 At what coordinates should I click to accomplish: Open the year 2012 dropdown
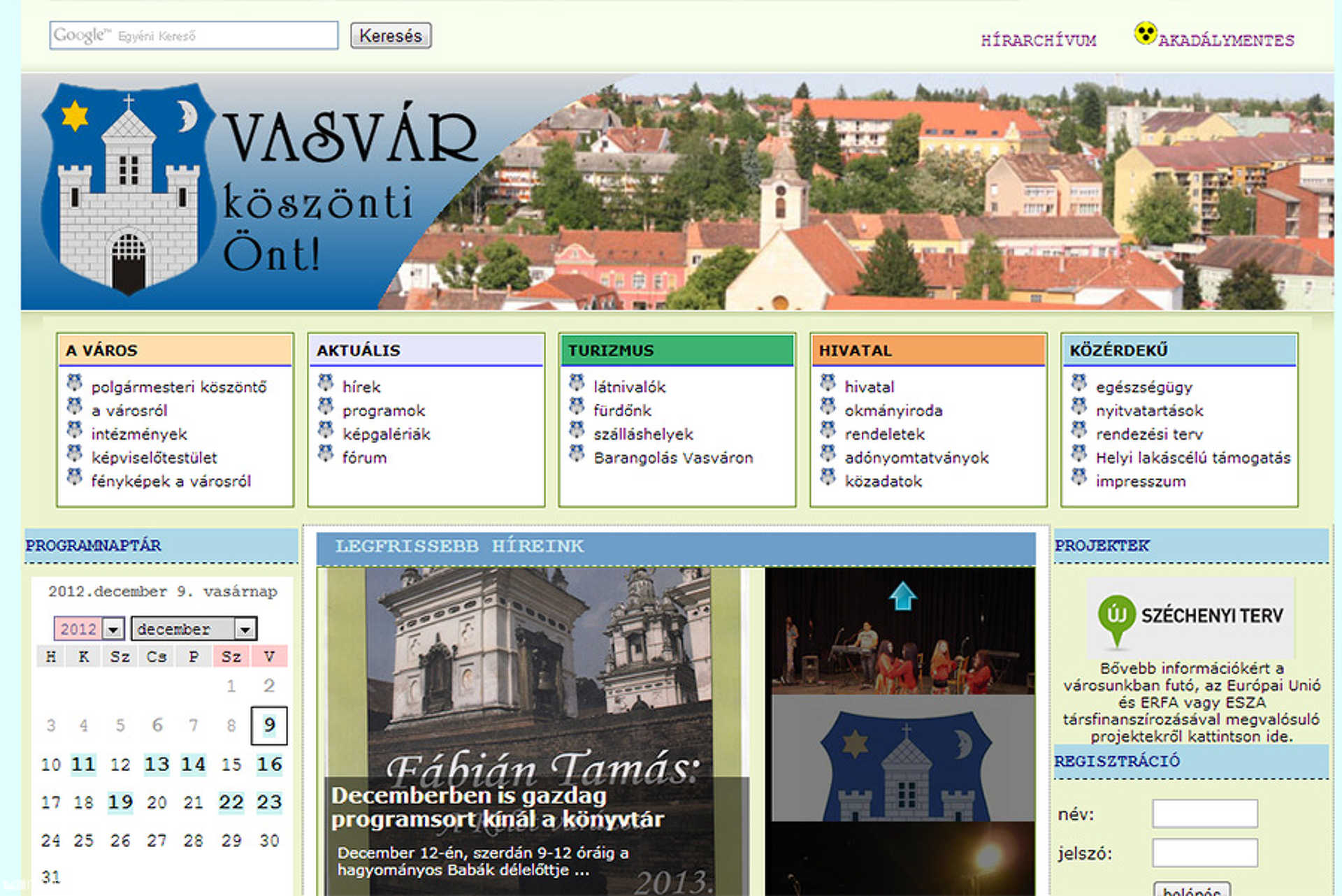tap(89, 629)
